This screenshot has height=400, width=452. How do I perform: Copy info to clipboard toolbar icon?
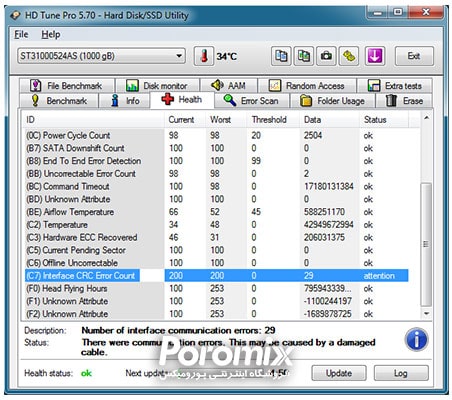pos(281,56)
